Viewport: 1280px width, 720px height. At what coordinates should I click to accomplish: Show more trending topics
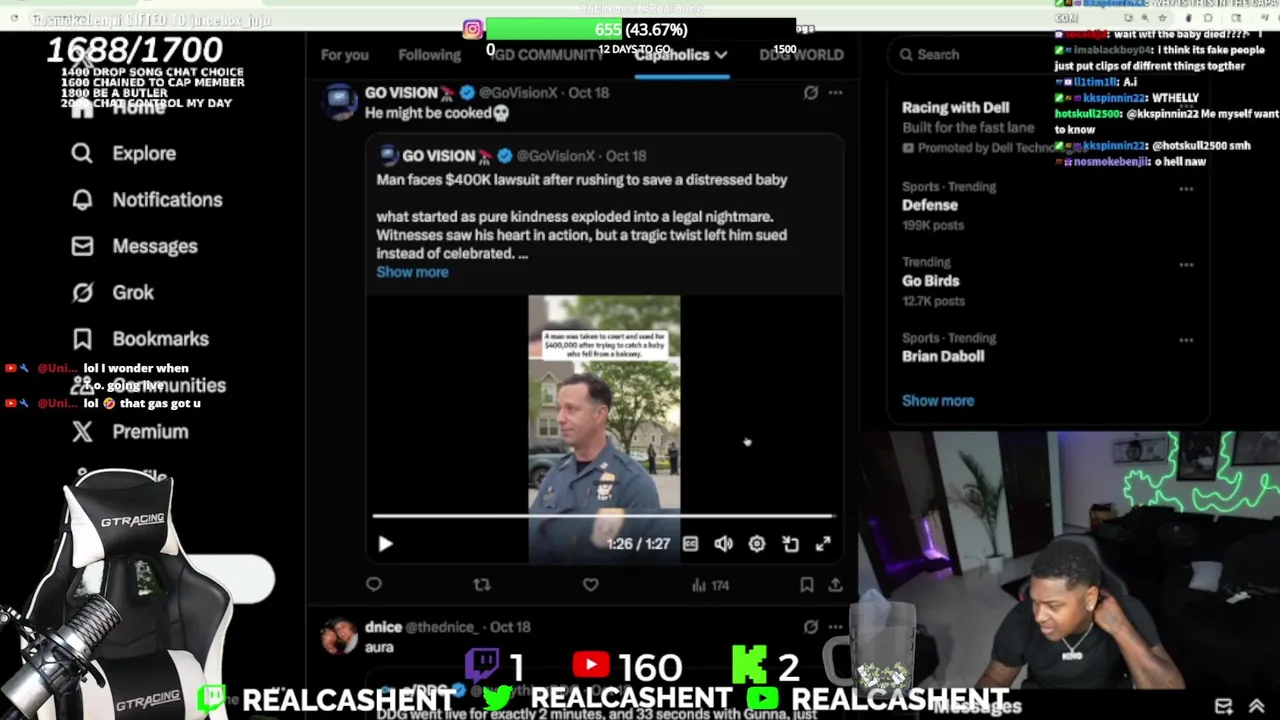point(938,400)
